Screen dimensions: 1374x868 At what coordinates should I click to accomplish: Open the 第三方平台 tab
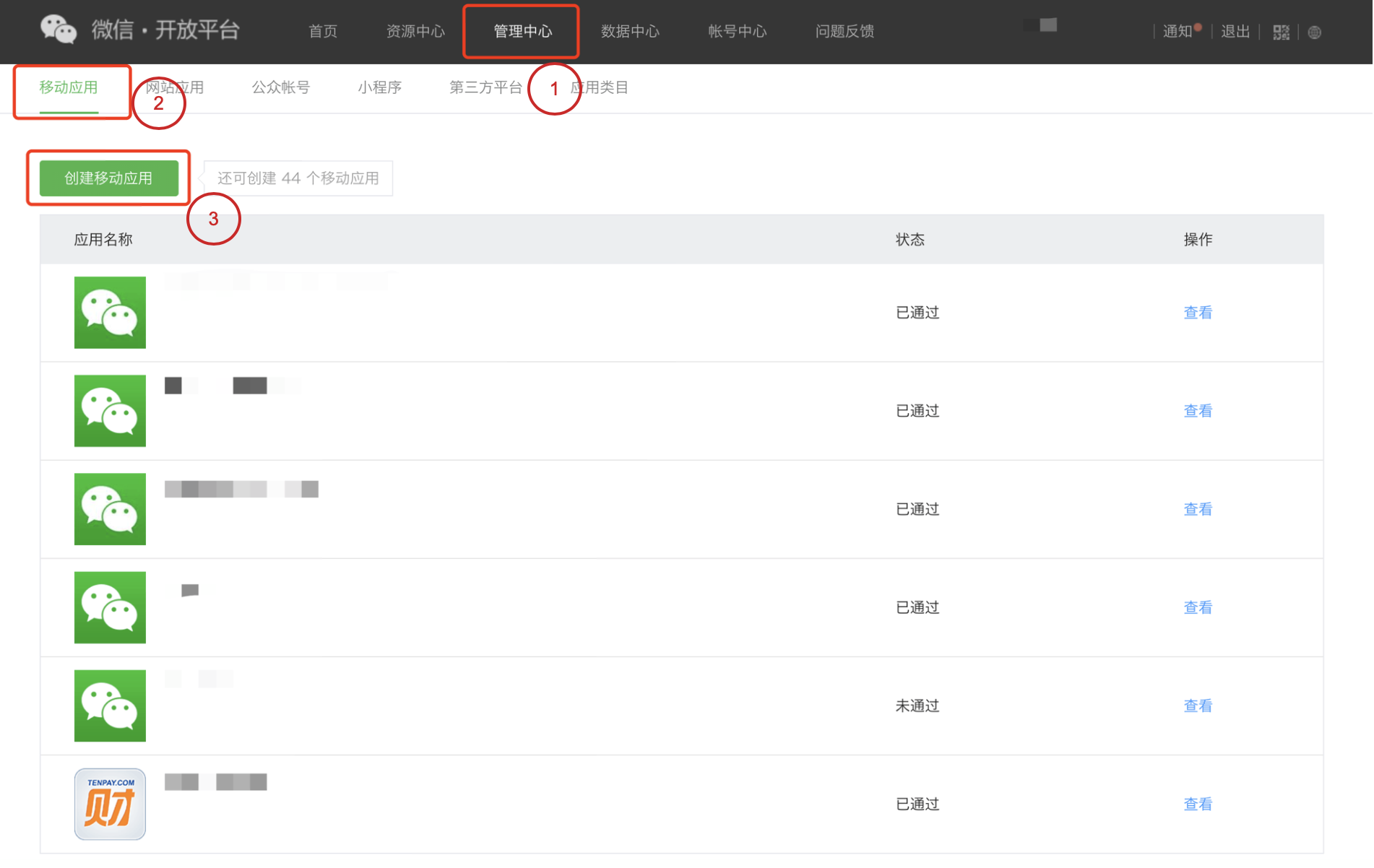pyautogui.click(x=485, y=87)
